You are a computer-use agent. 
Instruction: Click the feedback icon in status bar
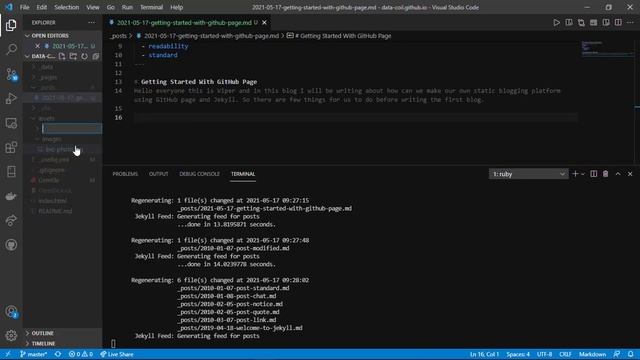(617, 354)
